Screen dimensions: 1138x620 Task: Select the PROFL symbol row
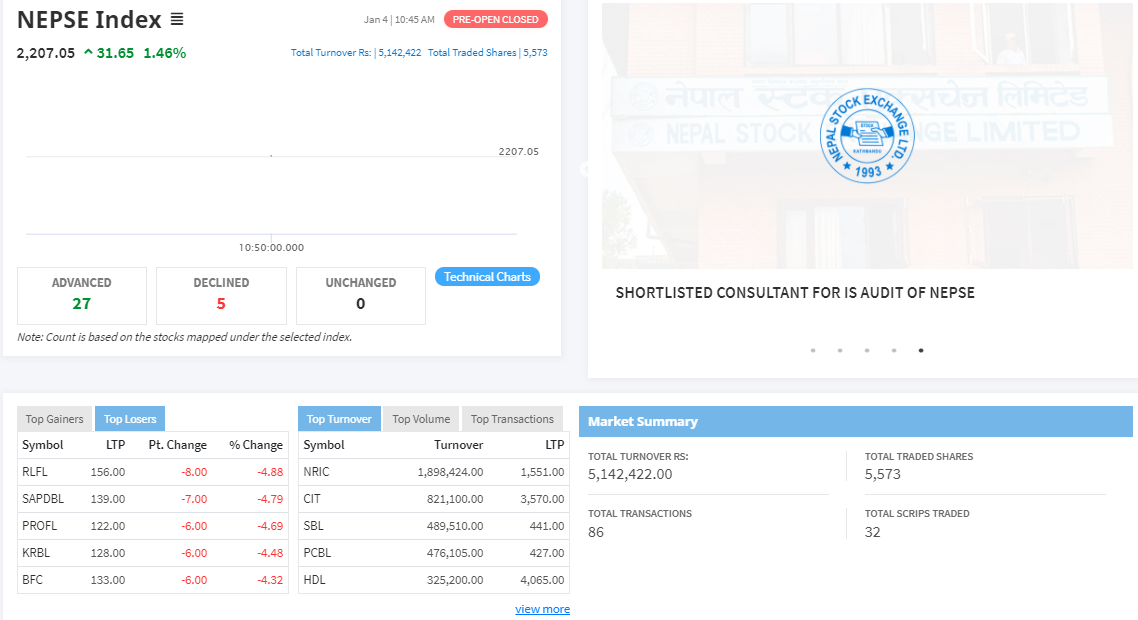click(152, 526)
